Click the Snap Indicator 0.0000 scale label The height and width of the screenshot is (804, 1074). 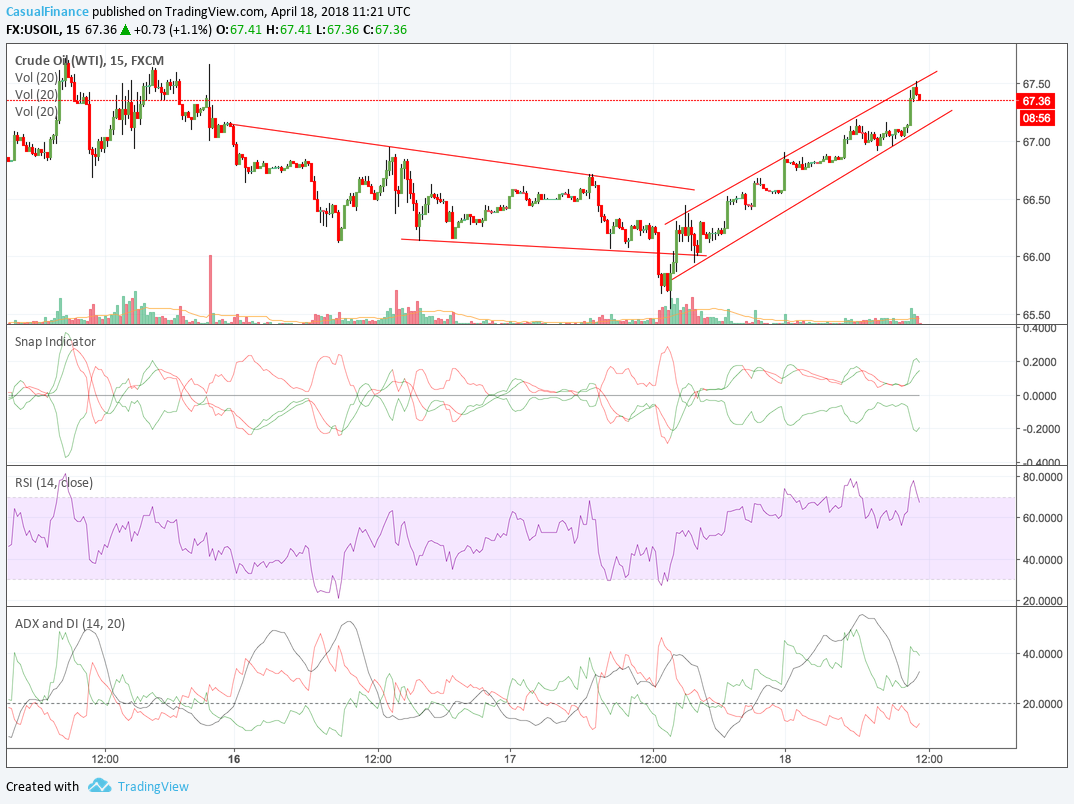1039,396
